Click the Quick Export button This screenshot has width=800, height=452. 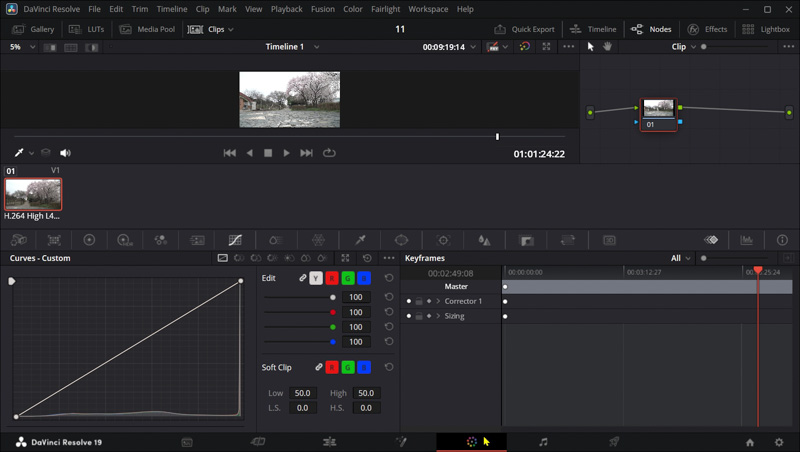[524, 30]
